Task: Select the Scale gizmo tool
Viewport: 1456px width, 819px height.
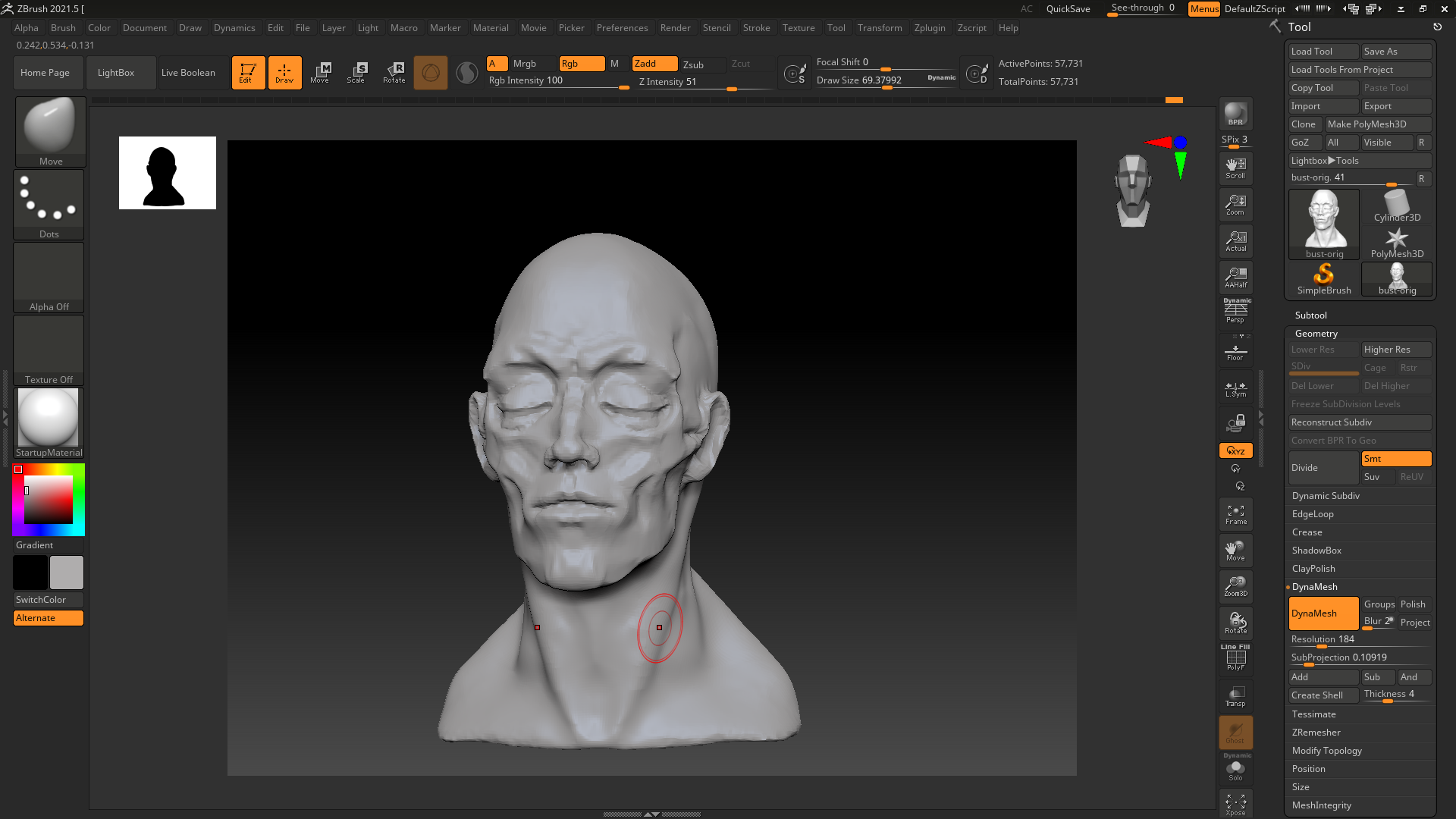Action: click(x=356, y=73)
